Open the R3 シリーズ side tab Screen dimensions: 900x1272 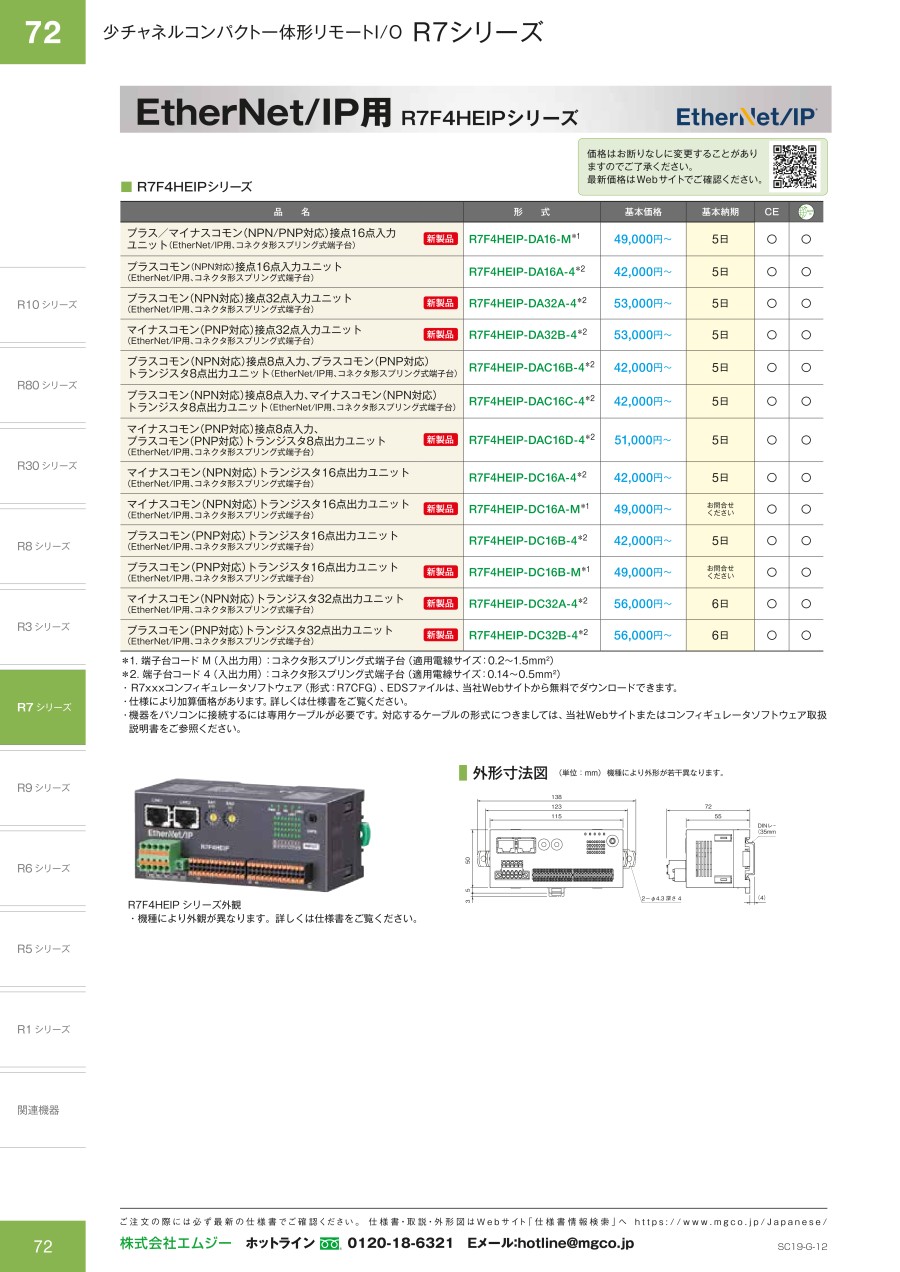[x=43, y=627]
